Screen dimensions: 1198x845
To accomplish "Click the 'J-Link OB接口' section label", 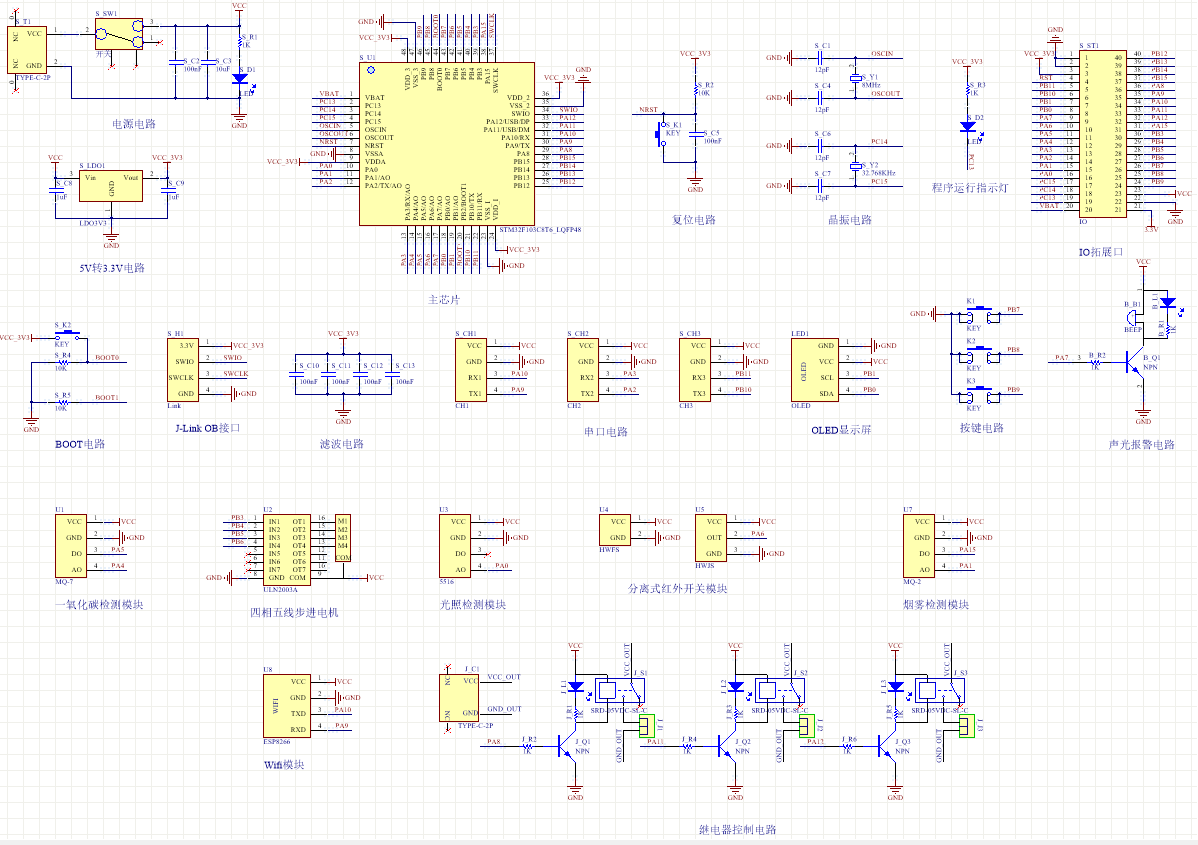I will (208, 428).
